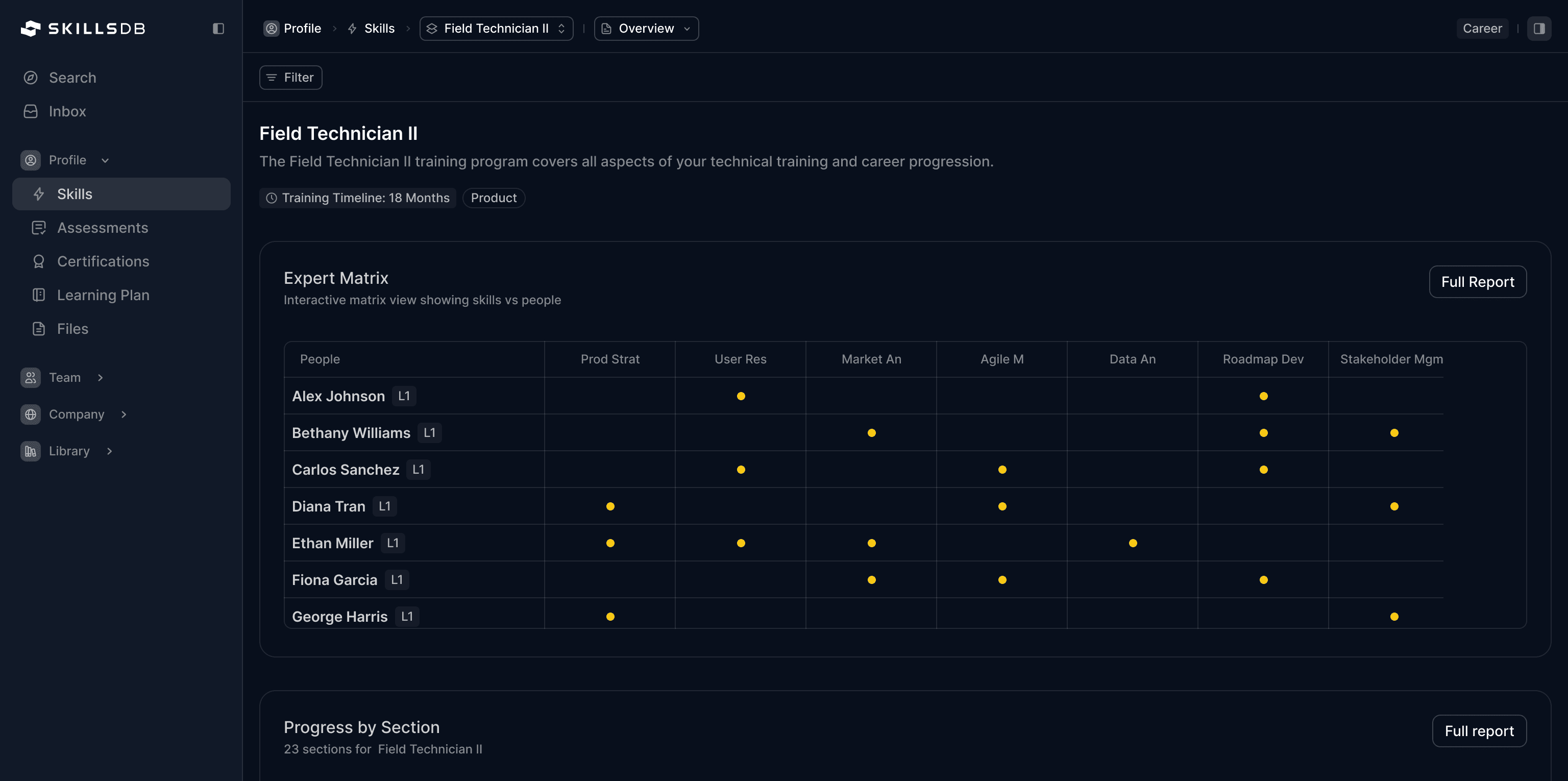
Task: Open the Files section
Action: coord(72,328)
